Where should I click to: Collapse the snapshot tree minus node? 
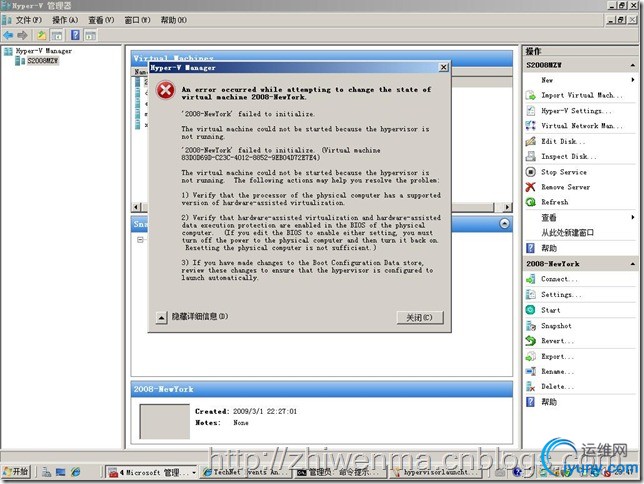tap(140, 240)
